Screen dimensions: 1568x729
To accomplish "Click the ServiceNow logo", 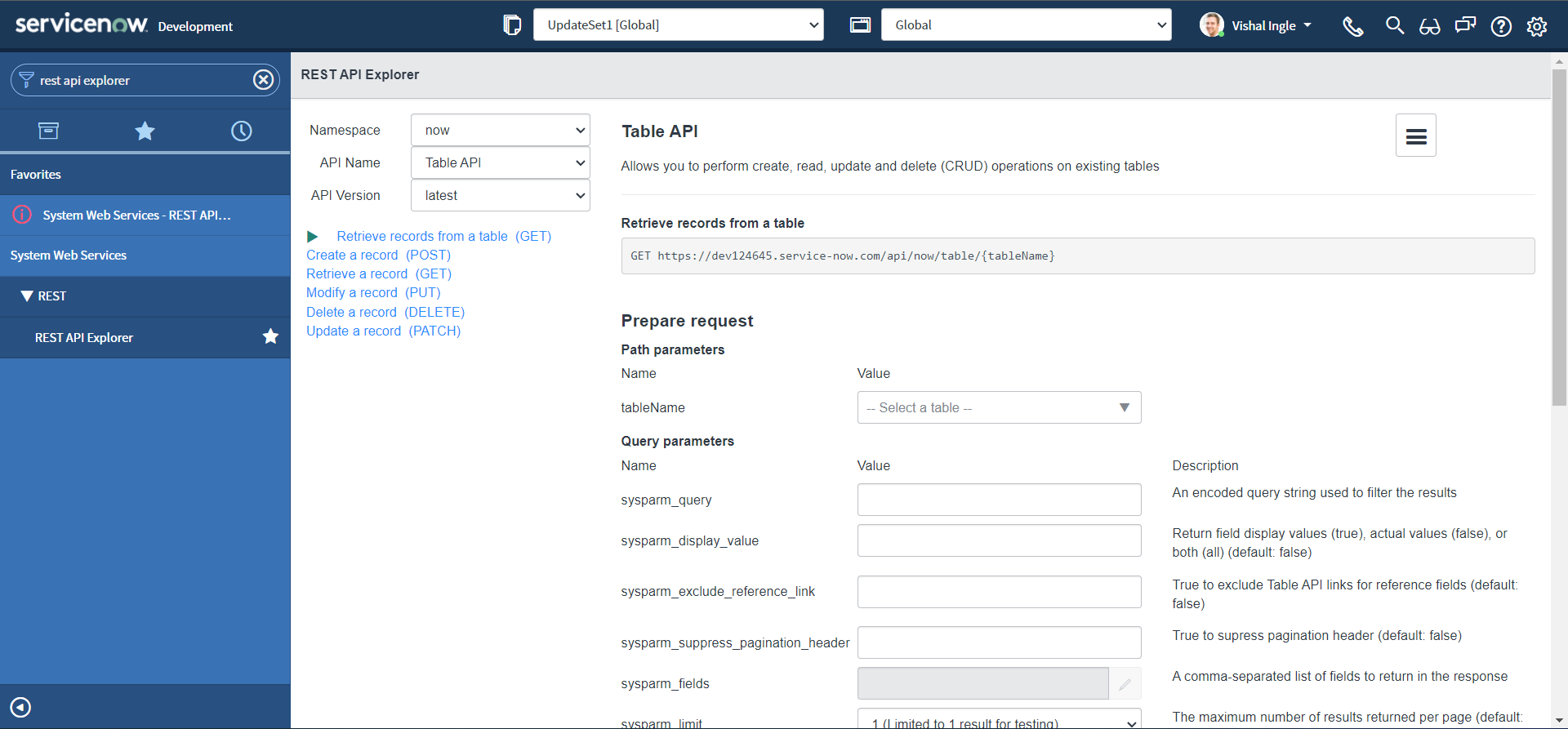I will tap(82, 24).
